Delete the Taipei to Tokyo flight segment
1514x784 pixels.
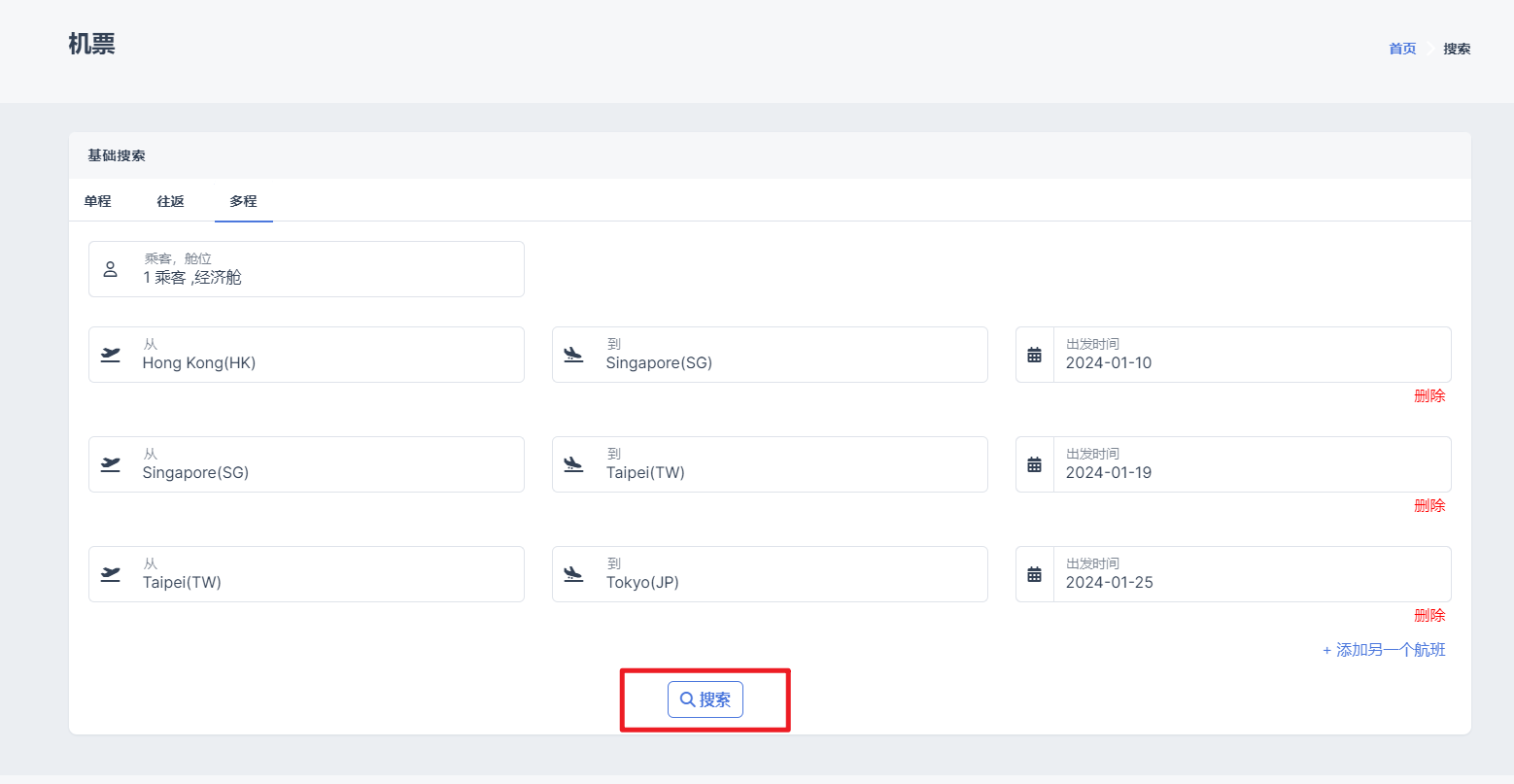coord(1429,615)
